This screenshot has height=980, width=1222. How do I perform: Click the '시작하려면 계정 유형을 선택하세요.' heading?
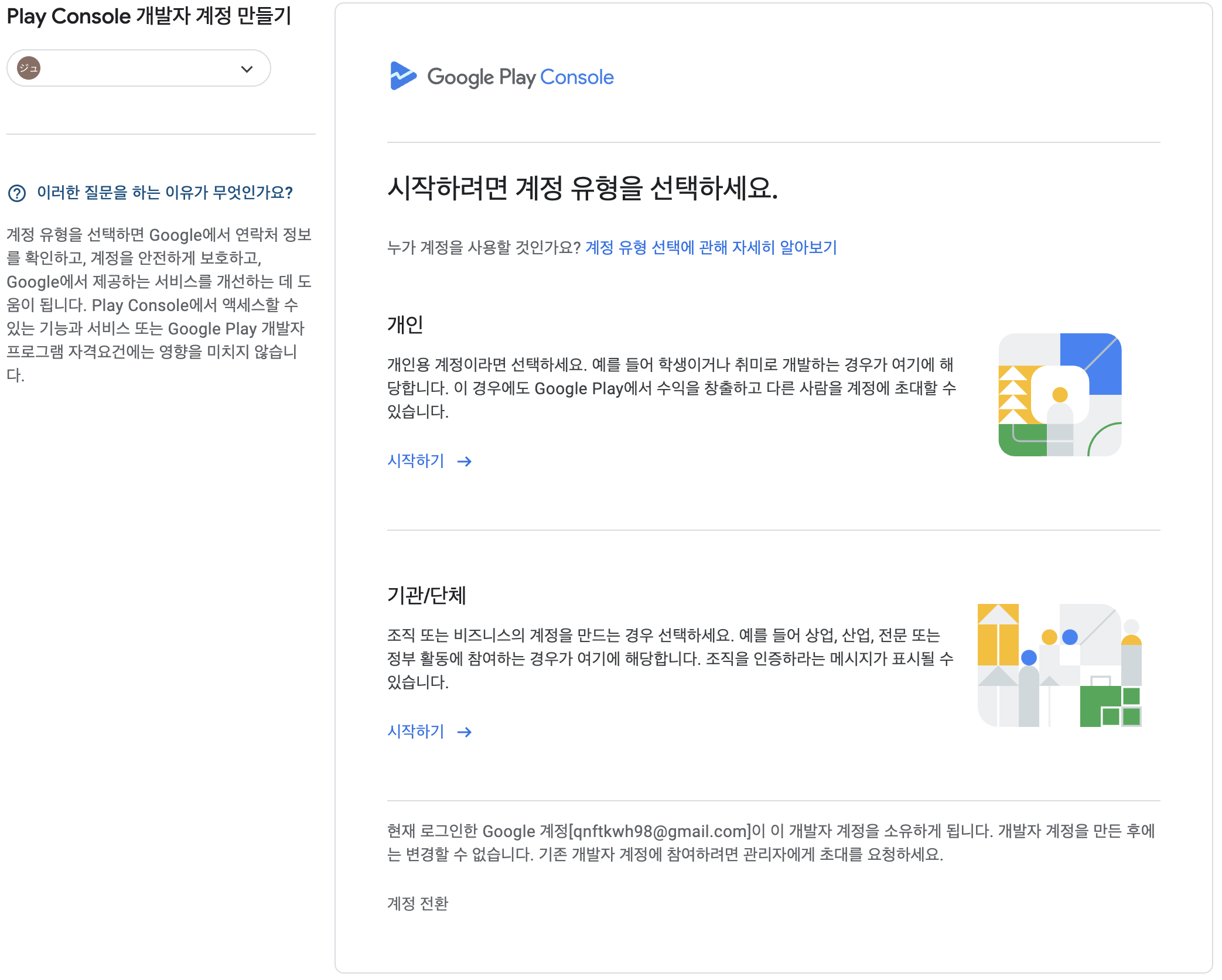click(x=582, y=189)
